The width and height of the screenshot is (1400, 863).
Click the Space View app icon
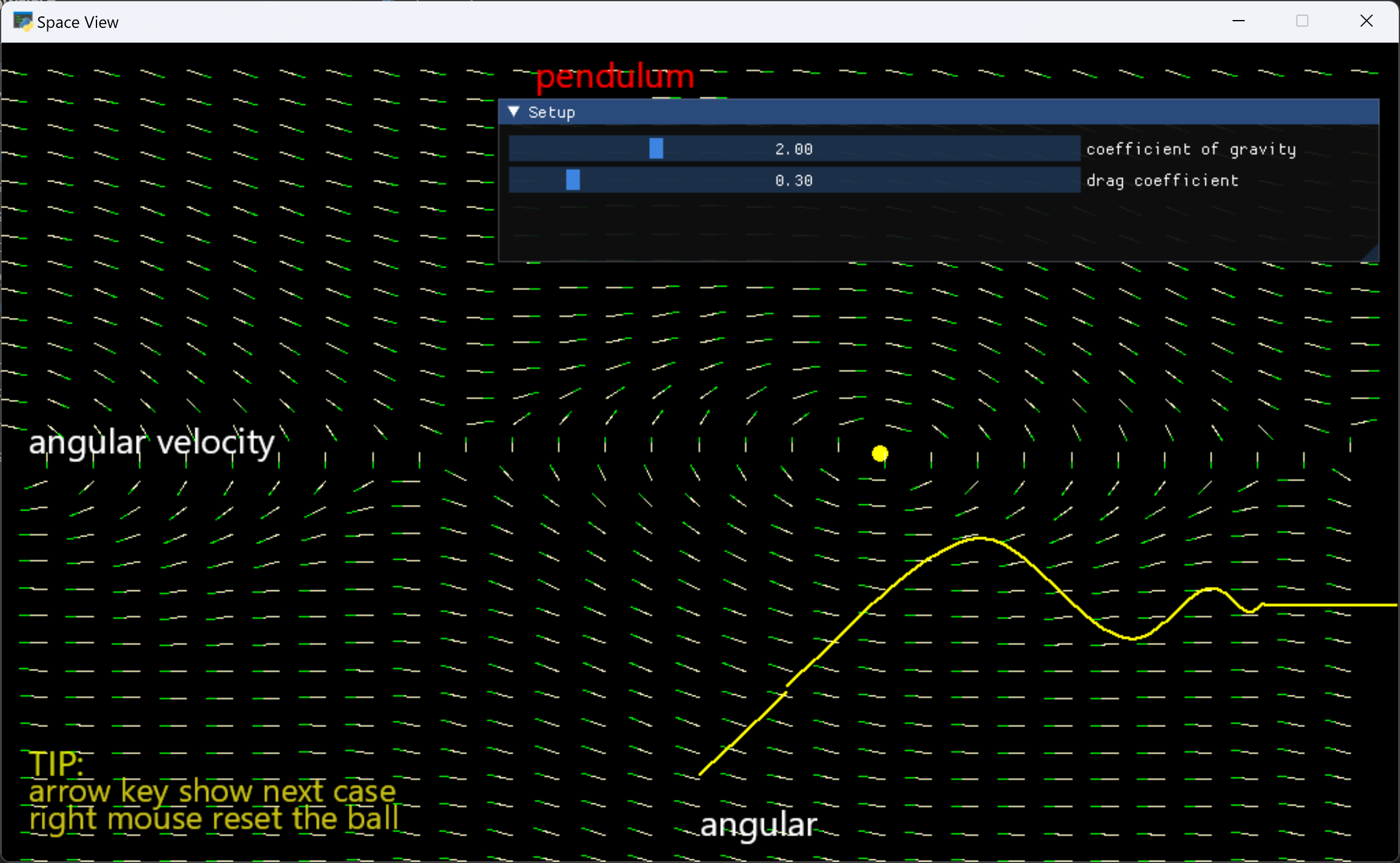tap(22, 22)
